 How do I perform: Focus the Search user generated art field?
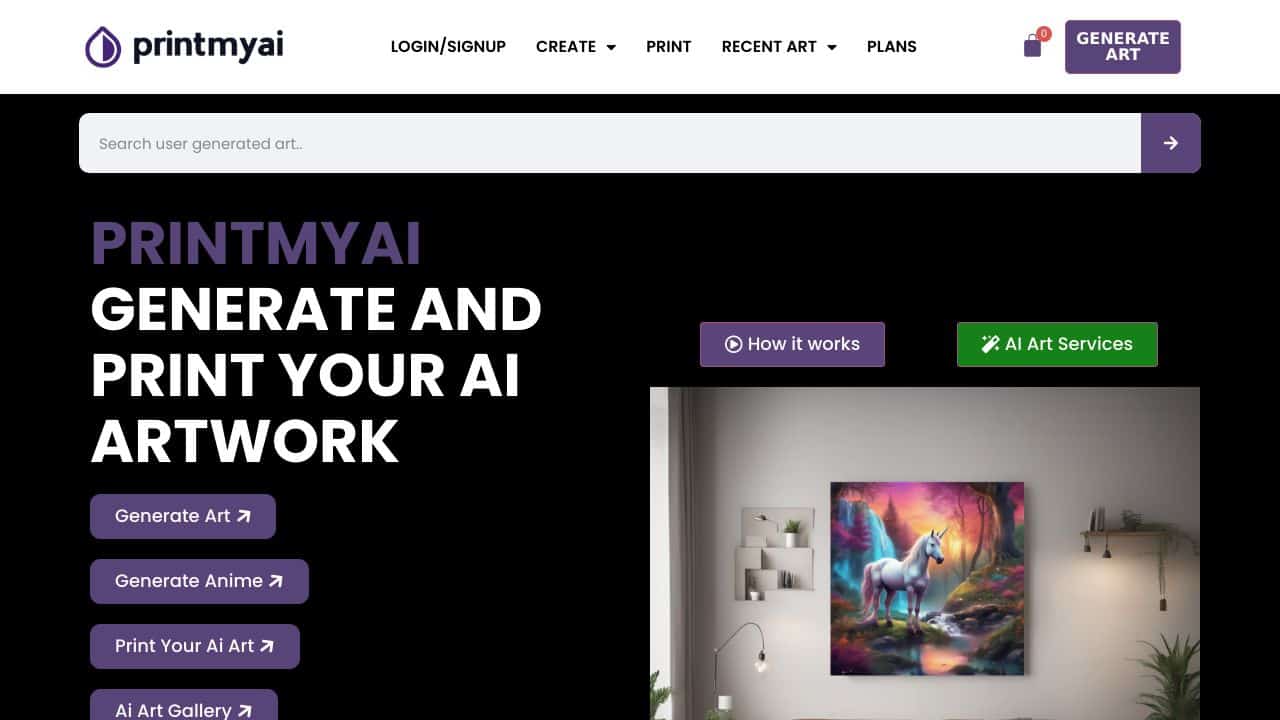pos(610,143)
